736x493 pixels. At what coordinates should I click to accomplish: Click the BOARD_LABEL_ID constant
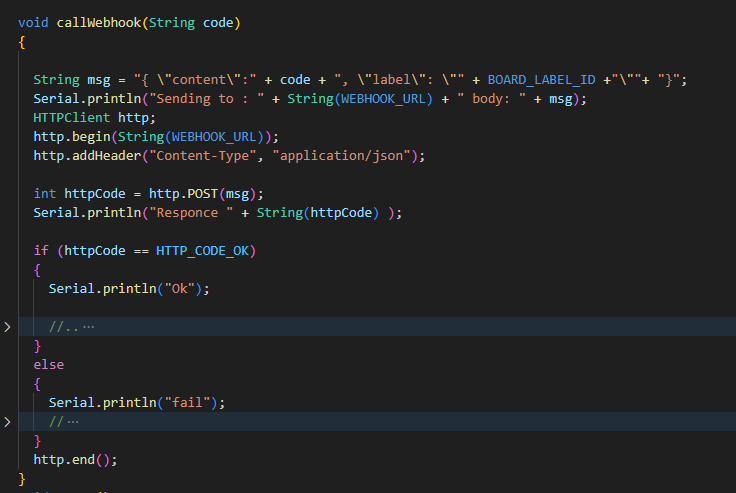tap(541, 80)
